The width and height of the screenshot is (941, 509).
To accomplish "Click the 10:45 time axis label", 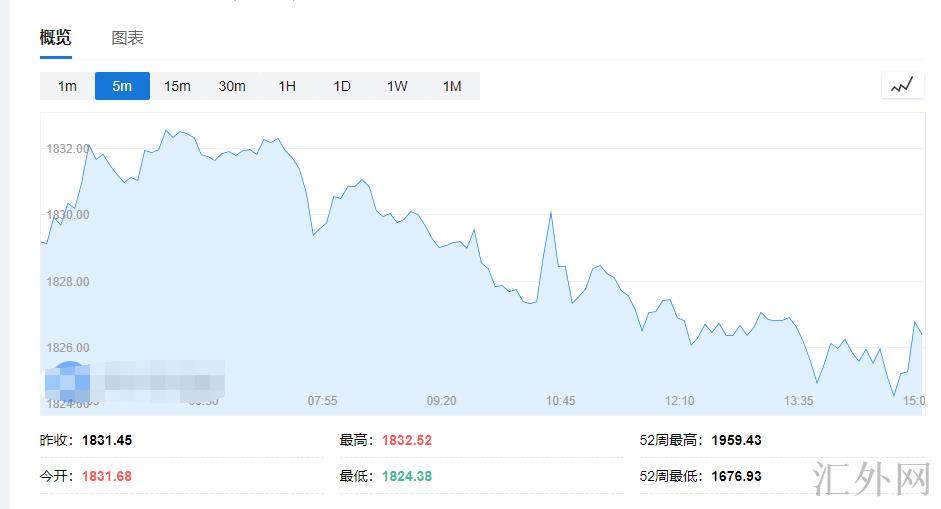I will [x=560, y=401].
